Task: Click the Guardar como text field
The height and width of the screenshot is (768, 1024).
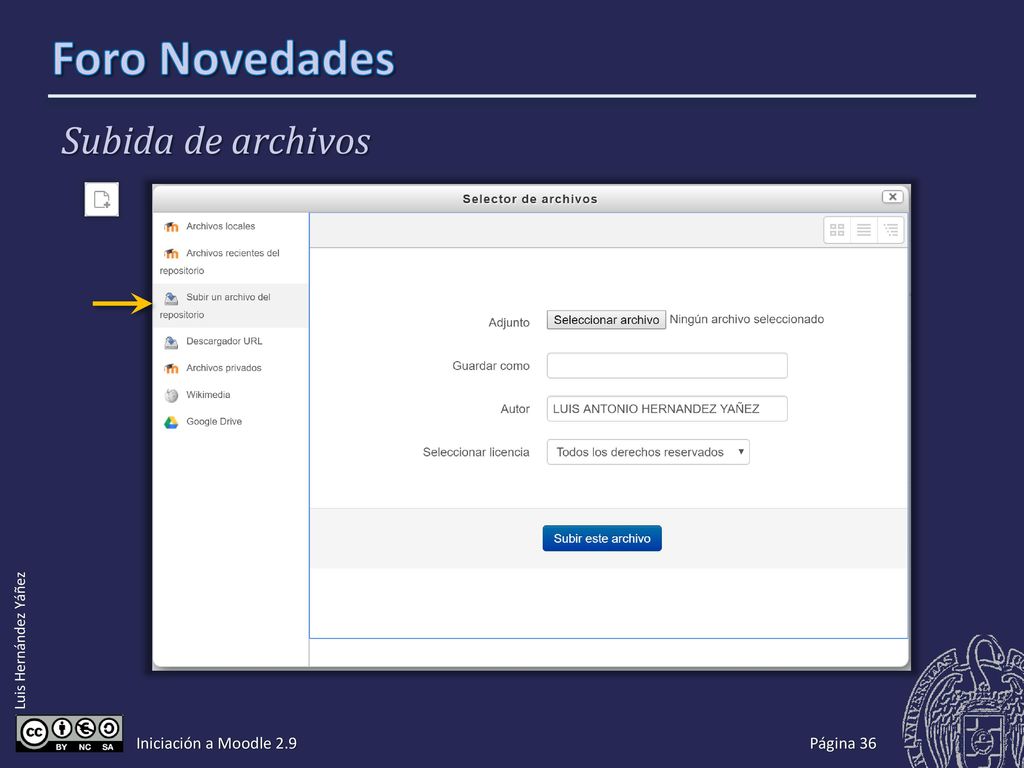Action: [667, 366]
